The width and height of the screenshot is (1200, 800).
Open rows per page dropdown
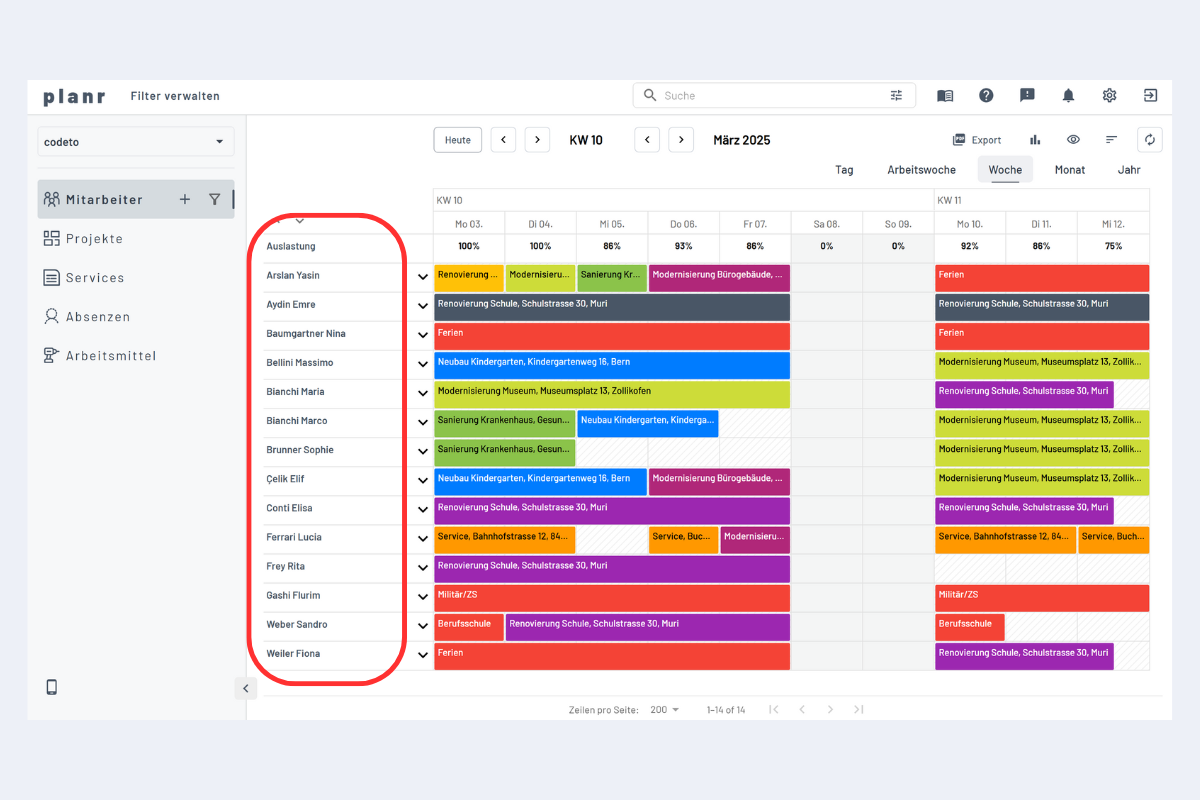pos(664,710)
